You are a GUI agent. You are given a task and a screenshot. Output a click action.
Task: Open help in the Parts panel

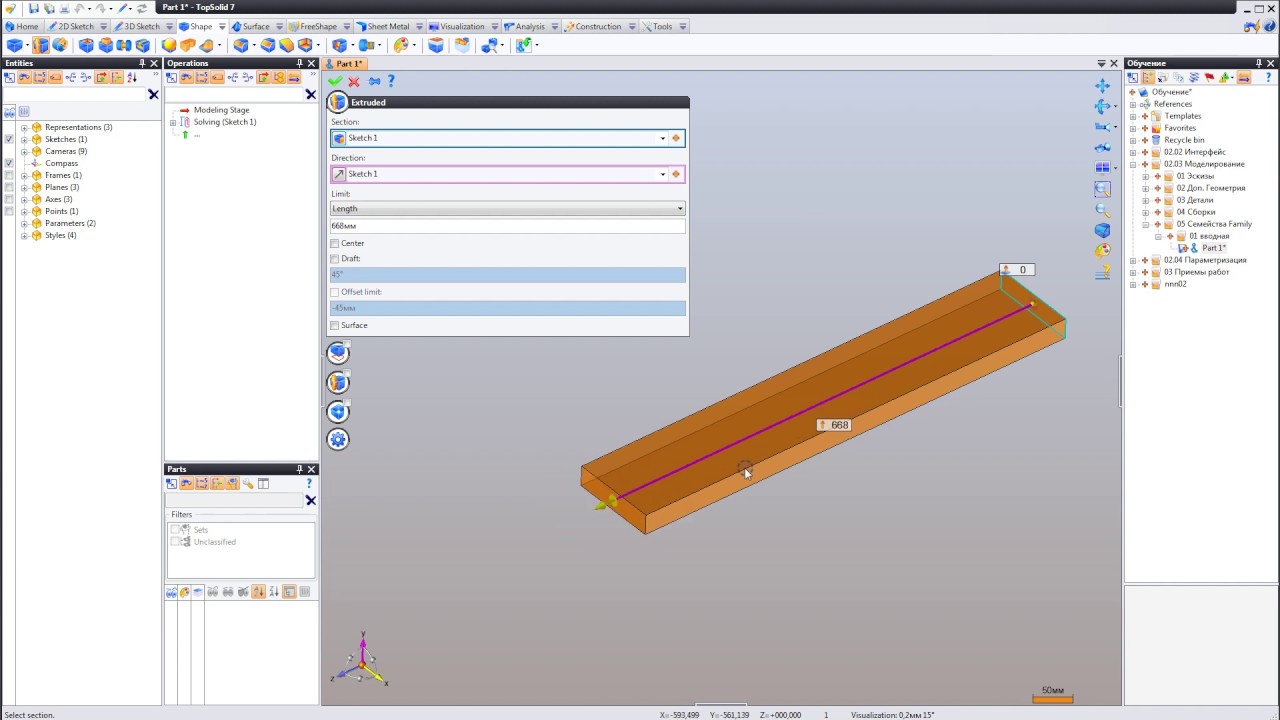(309, 483)
